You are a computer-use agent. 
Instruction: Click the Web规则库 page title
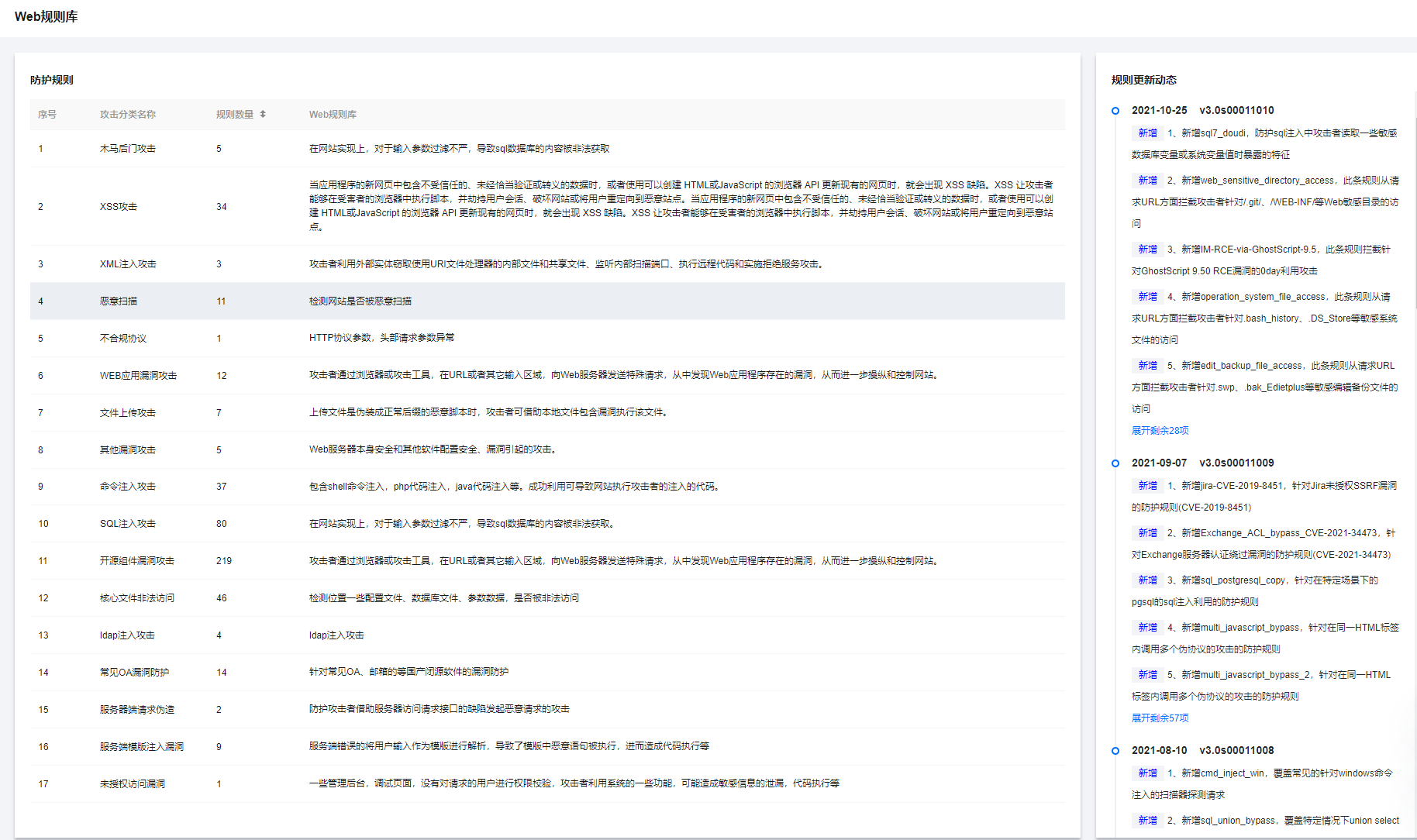47,17
